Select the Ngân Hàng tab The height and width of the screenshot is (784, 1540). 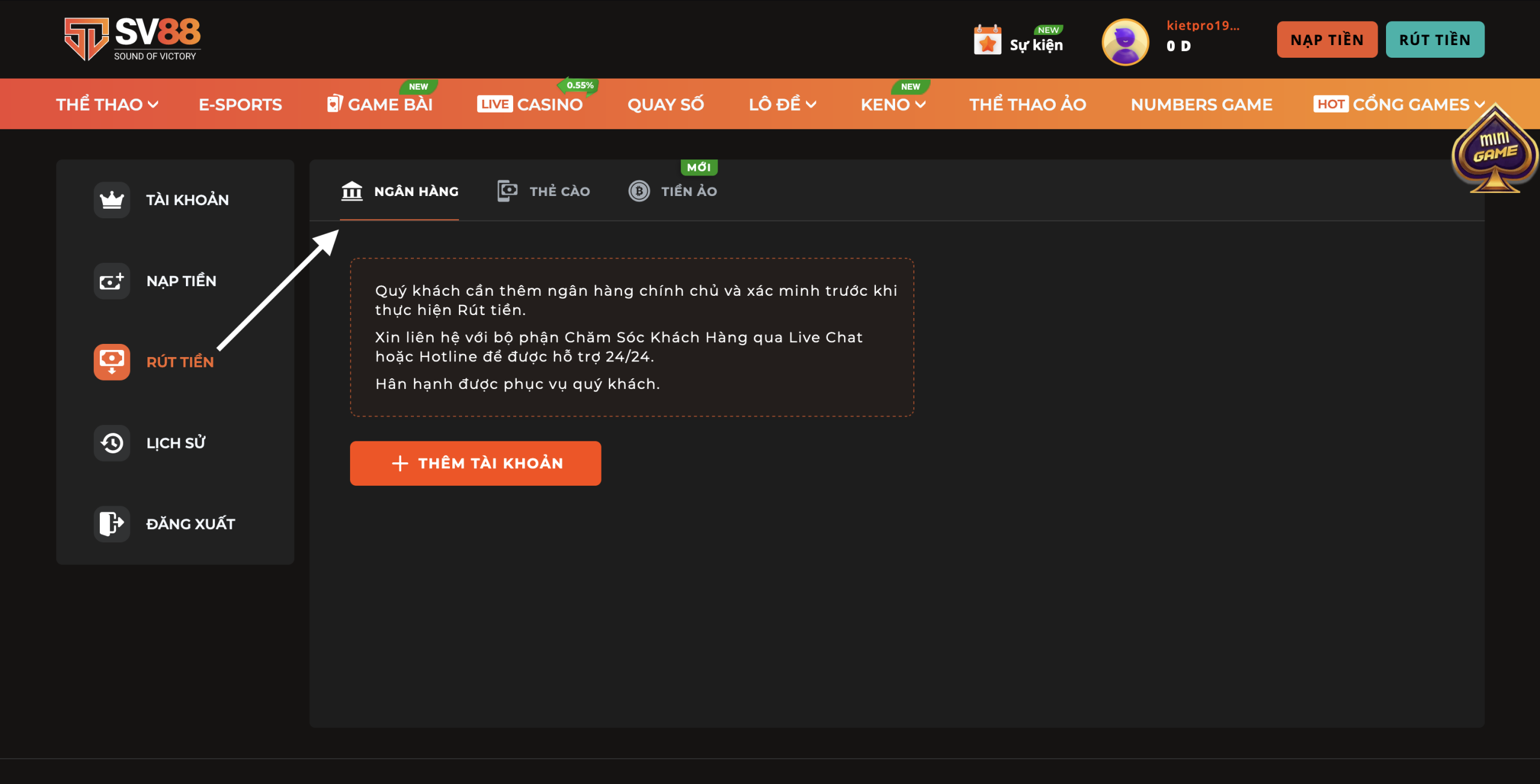400,191
